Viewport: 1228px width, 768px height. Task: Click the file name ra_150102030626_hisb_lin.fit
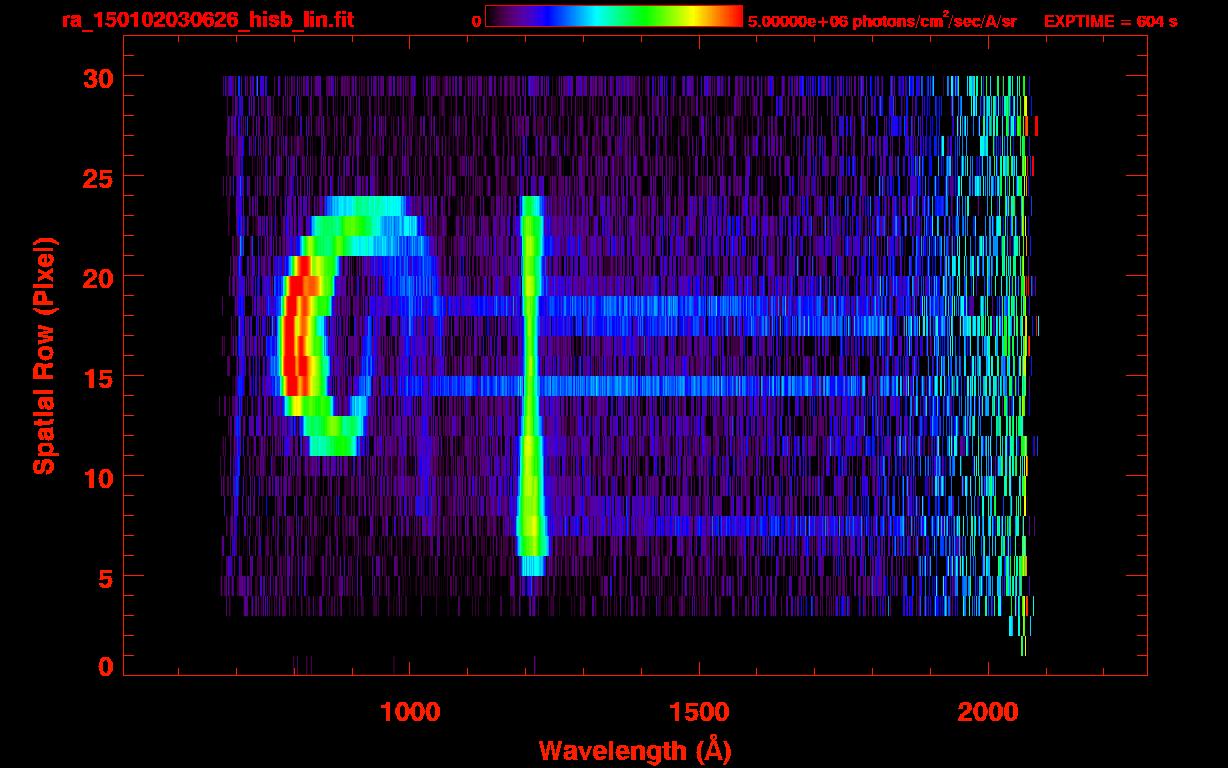[207, 20]
